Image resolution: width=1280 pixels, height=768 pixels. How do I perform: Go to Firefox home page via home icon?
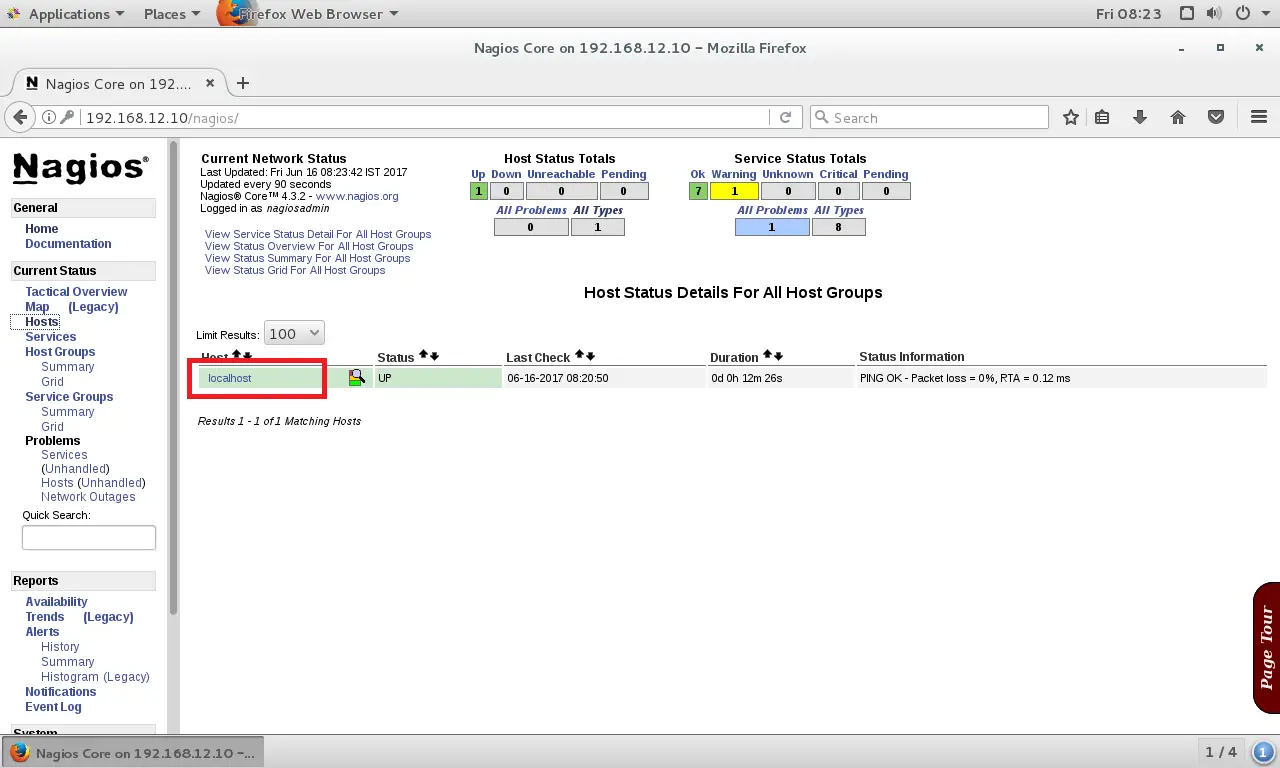(x=1178, y=116)
